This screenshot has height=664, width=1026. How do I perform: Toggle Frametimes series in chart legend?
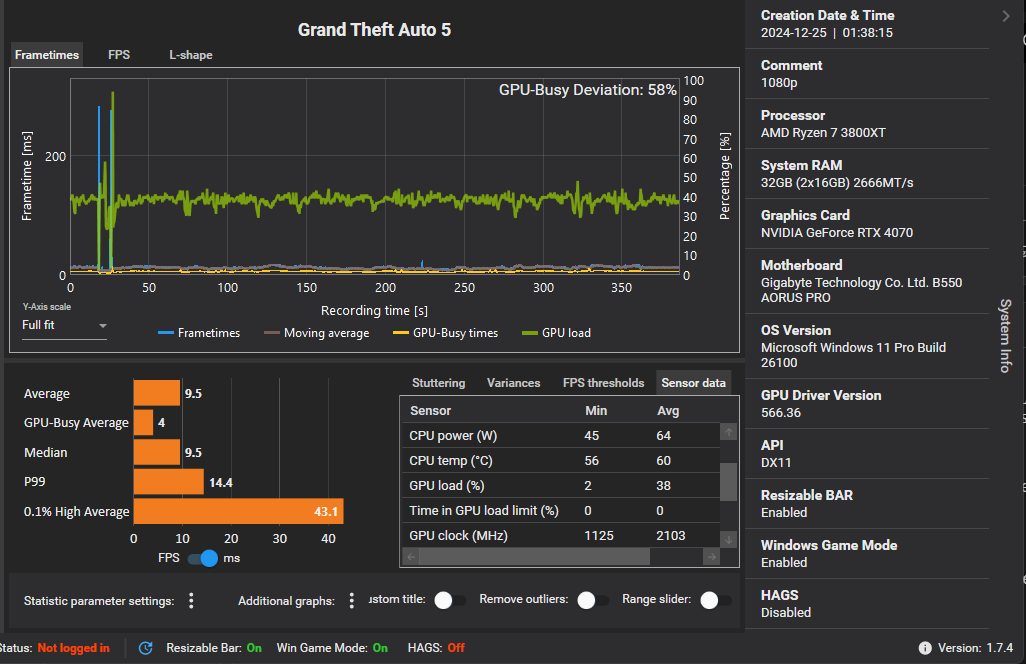pyautogui.click(x=199, y=333)
